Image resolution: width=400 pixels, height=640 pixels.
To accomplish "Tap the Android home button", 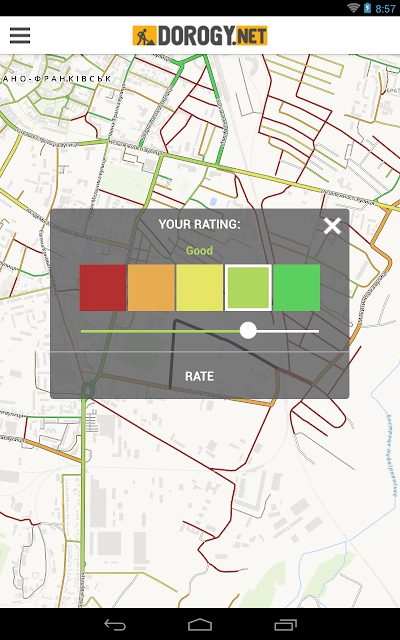I will (x=200, y=625).
